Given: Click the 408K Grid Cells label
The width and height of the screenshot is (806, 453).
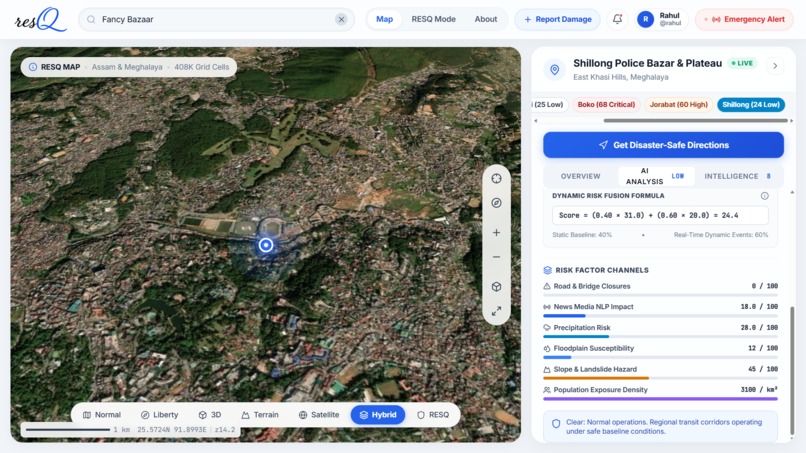Looking at the screenshot, I should pyautogui.click(x=202, y=67).
